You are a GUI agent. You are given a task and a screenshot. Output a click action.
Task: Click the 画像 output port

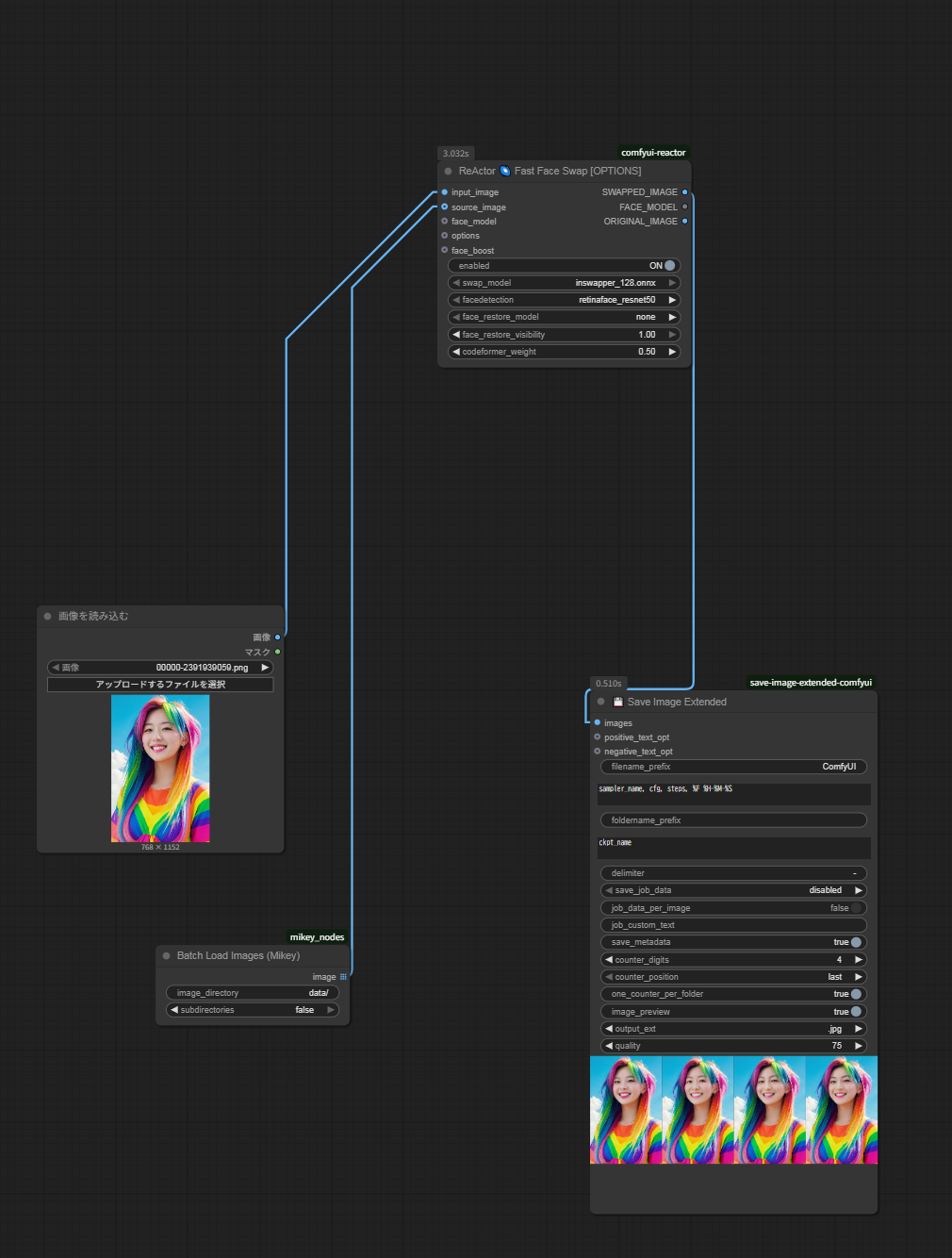coord(277,637)
